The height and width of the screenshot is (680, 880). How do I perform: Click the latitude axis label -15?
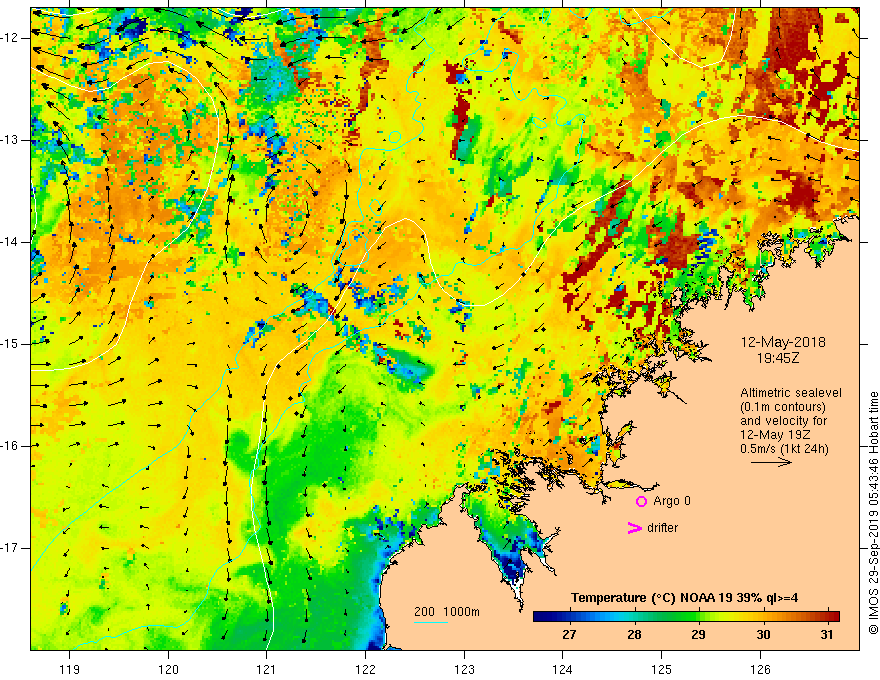click(11, 344)
